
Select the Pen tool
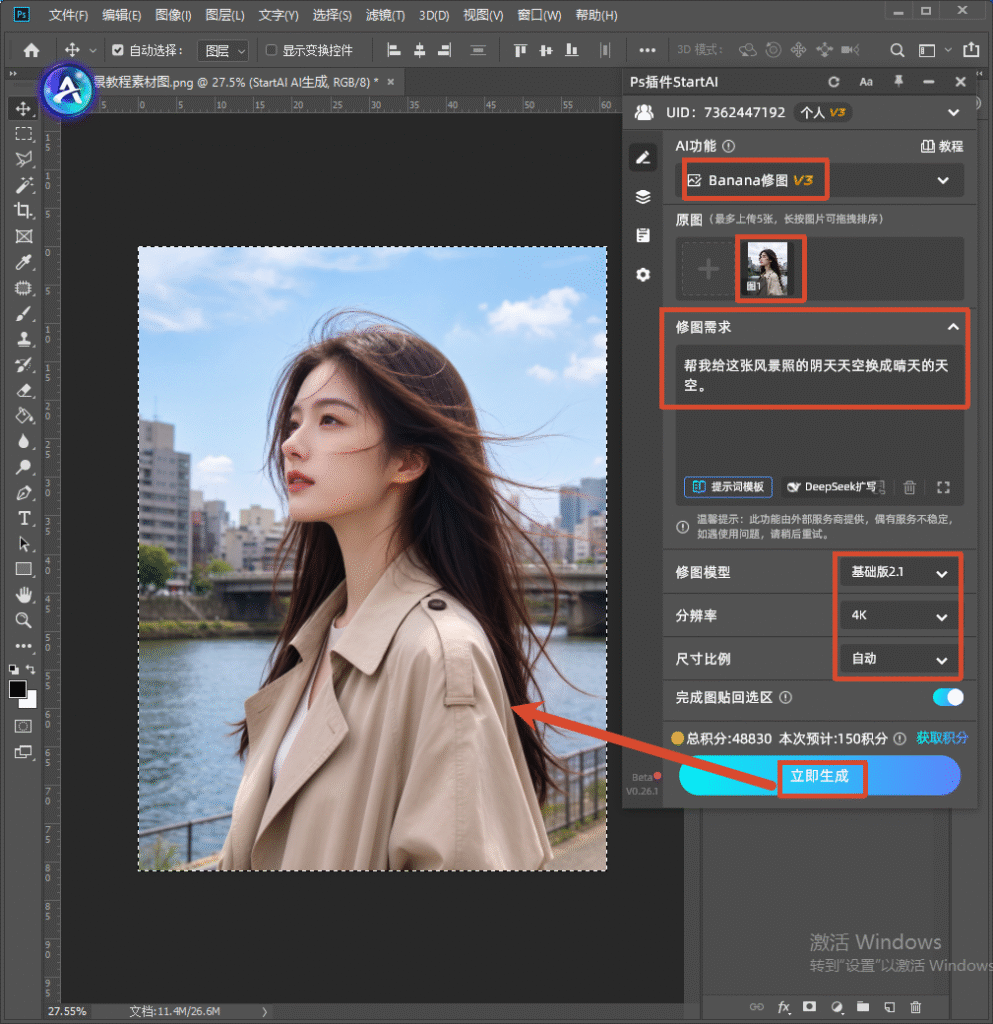point(24,493)
